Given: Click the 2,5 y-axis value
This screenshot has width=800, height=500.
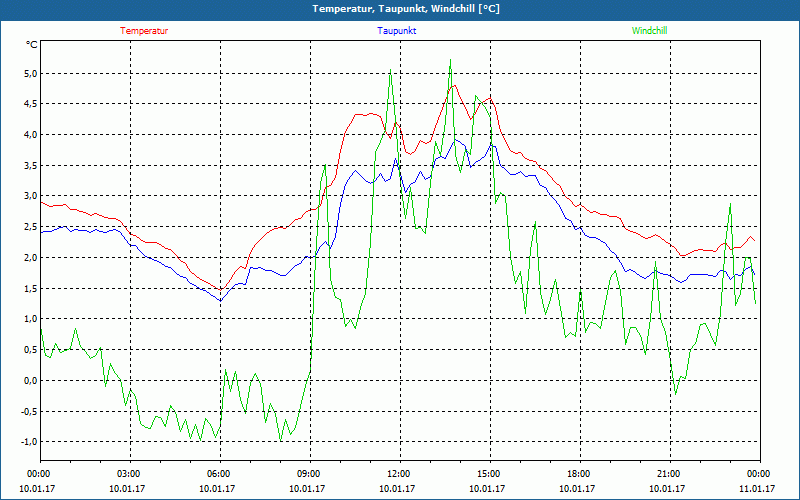Looking at the screenshot, I should 31,227.
